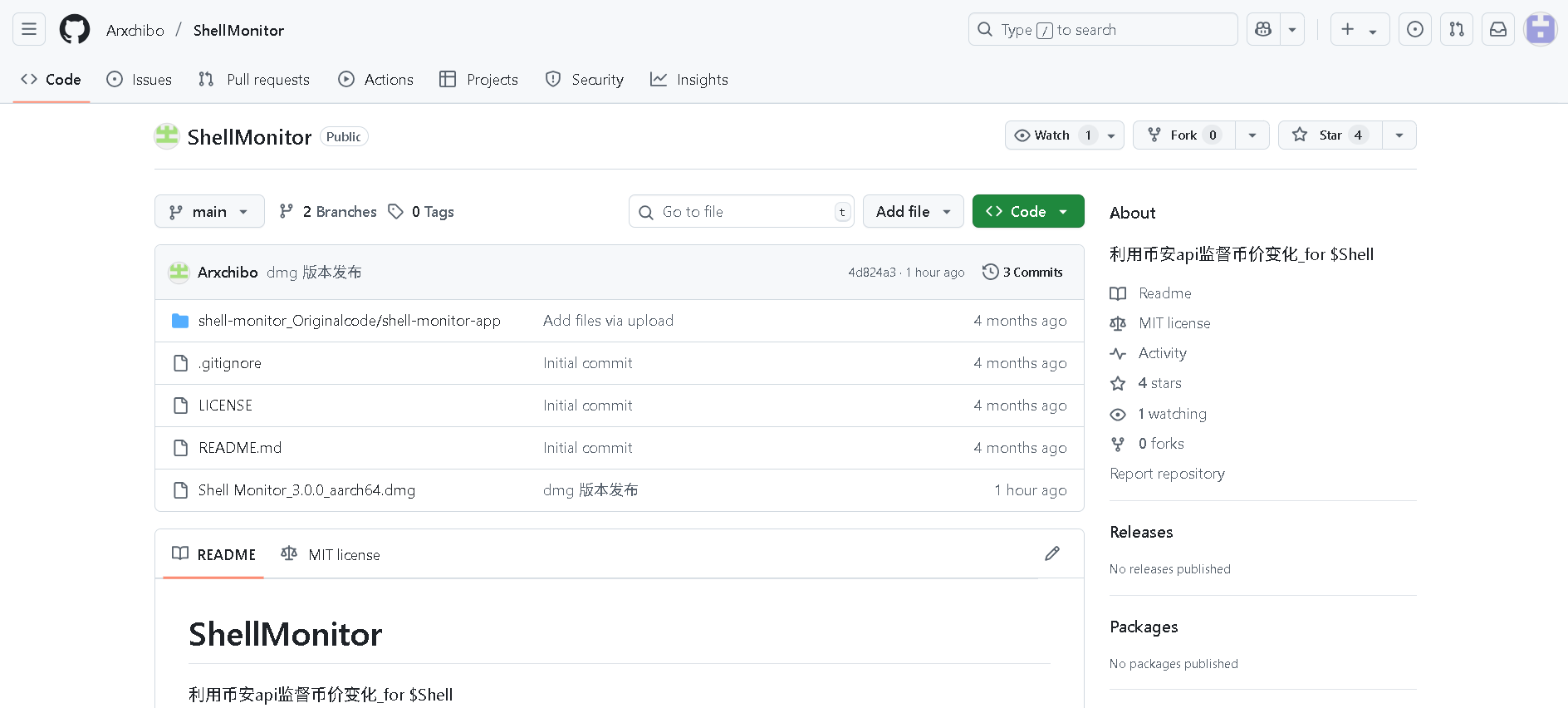
Task: Switch to the Code tab
Action: (x=51, y=80)
